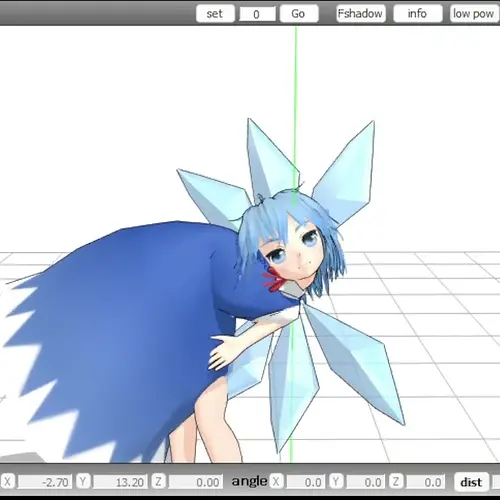
Task: Click the position X label button
Action: (x=7, y=482)
